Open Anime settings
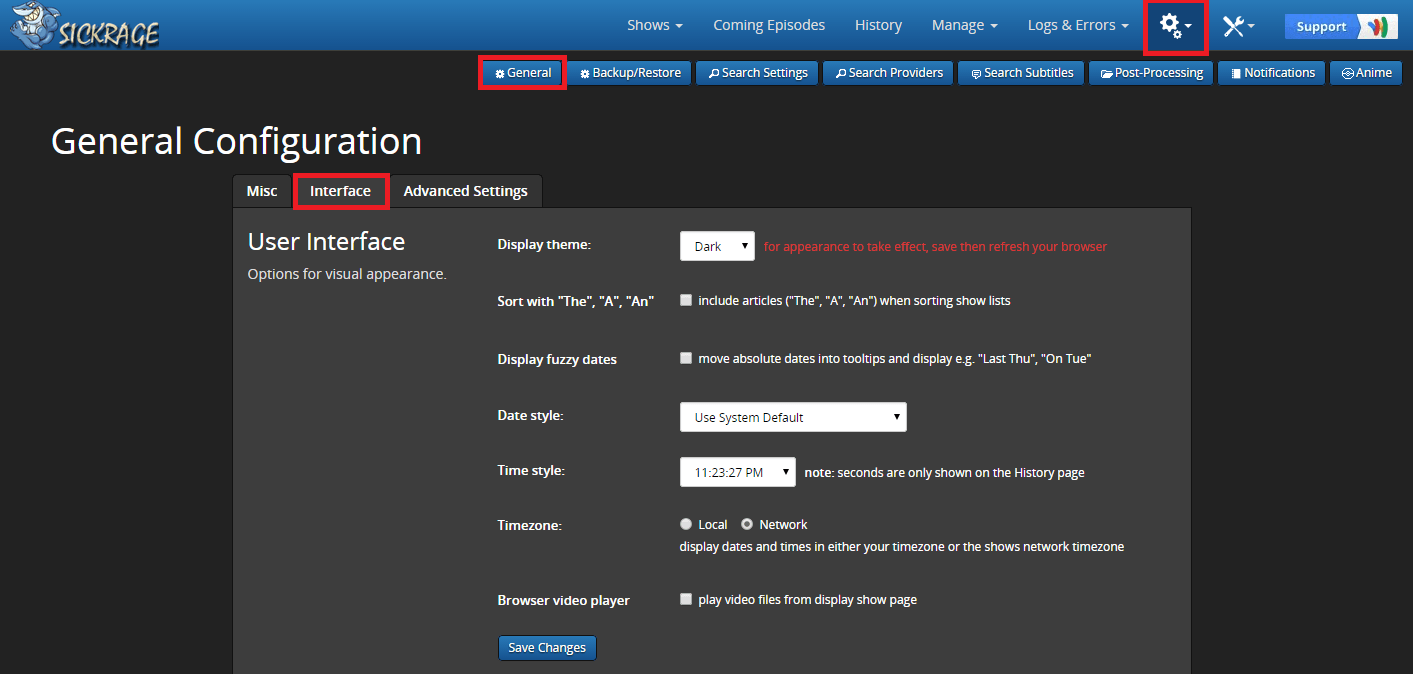The height and width of the screenshot is (674, 1413). [x=1366, y=73]
